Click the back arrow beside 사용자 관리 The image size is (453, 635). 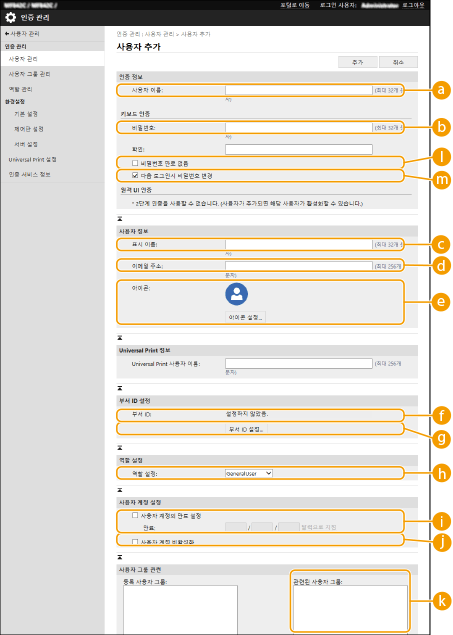7,34
